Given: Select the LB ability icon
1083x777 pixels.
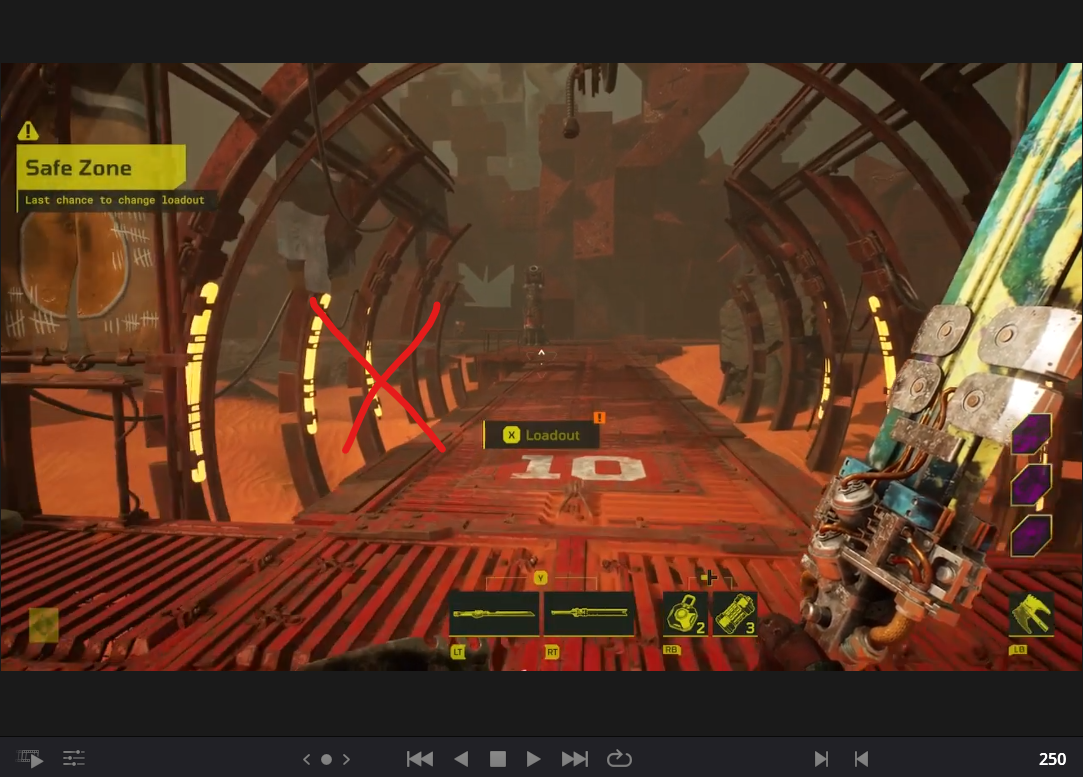Looking at the screenshot, I should coord(1031,614).
